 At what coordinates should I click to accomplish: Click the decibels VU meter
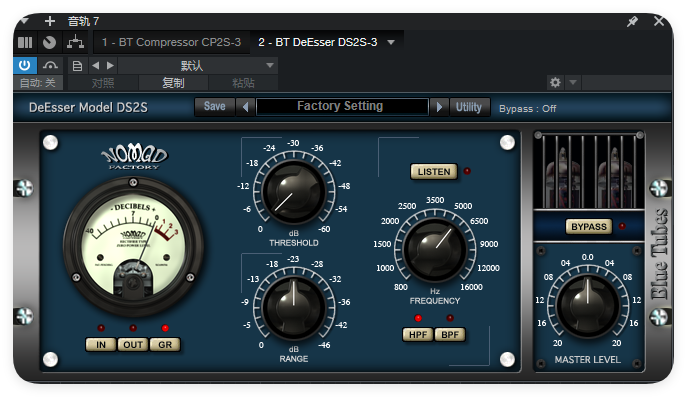[x=133, y=248]
